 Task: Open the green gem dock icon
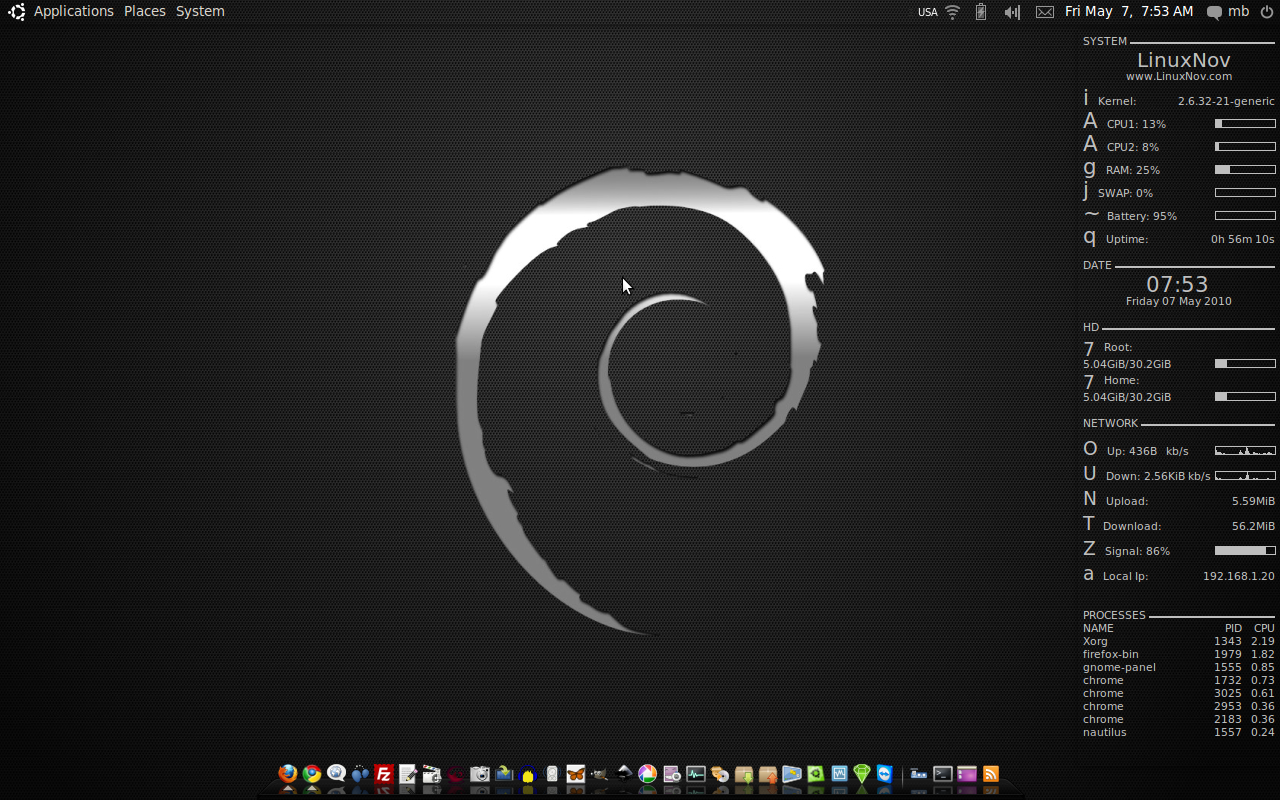862,774
